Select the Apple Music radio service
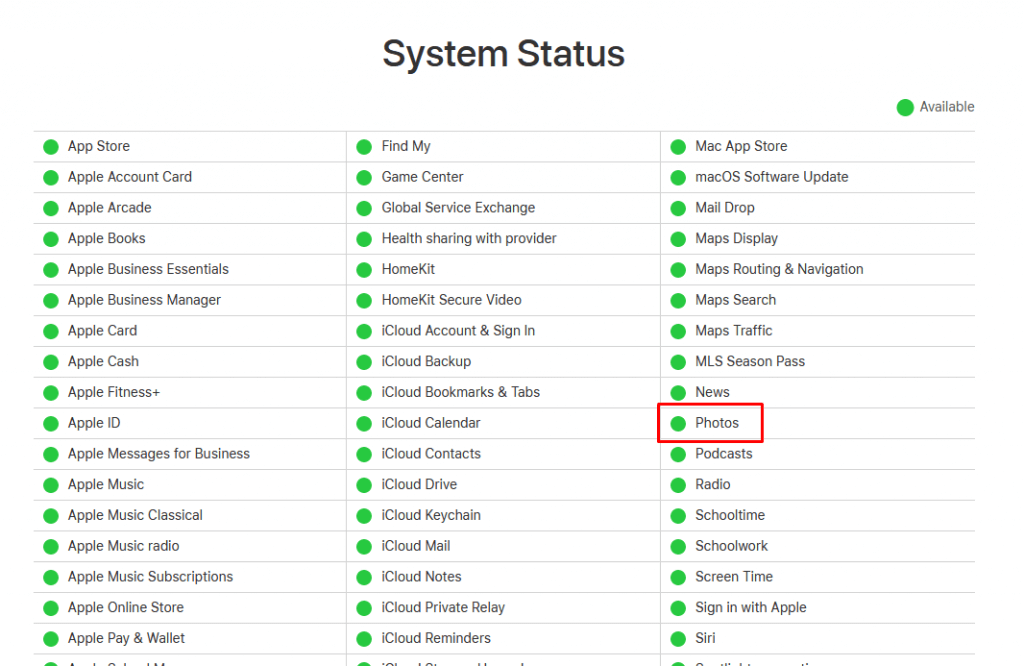Viewport: 1024px width, 666px height. 123,546
